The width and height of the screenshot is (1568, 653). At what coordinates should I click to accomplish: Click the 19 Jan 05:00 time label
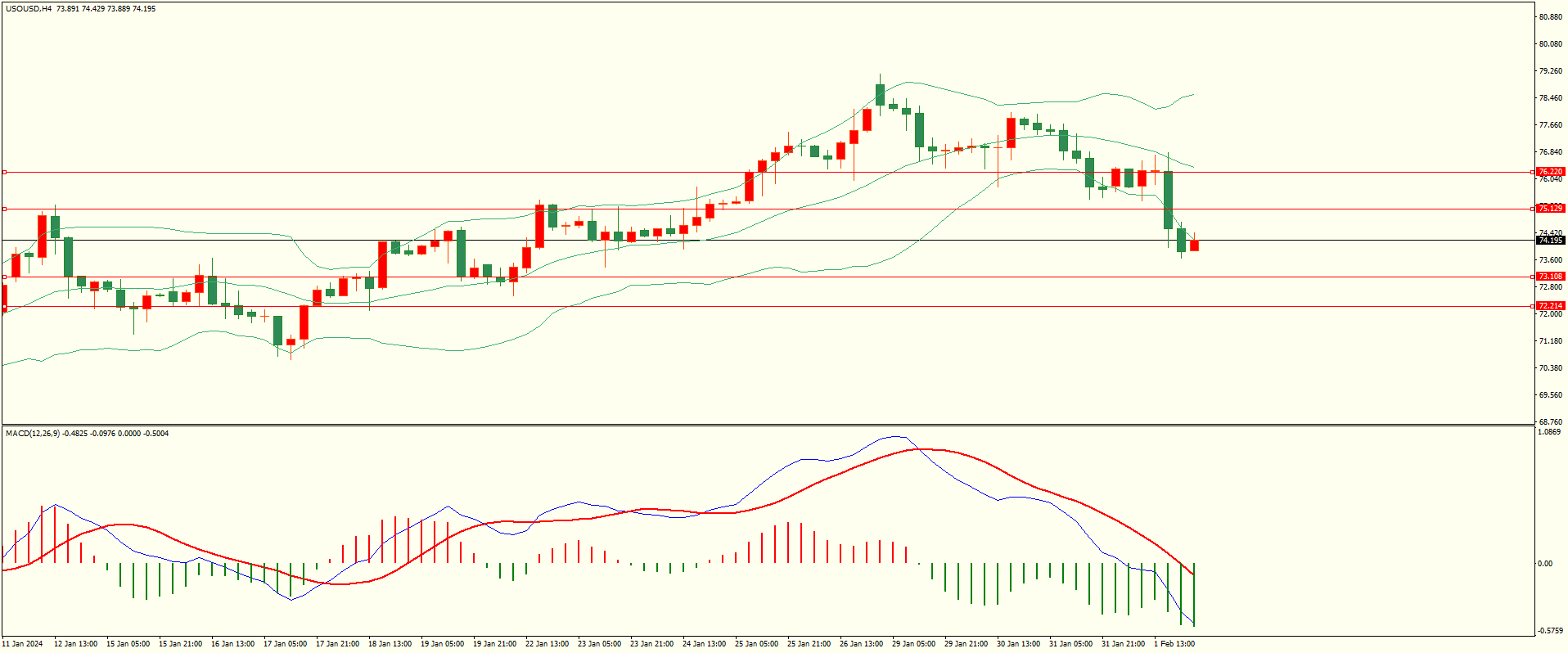click(442, 644)
